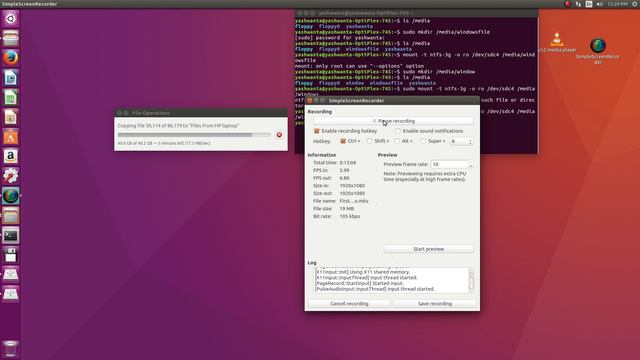Open the floppy disk launcher icon
Screen dimensions: 640x360
pos(11,255)
